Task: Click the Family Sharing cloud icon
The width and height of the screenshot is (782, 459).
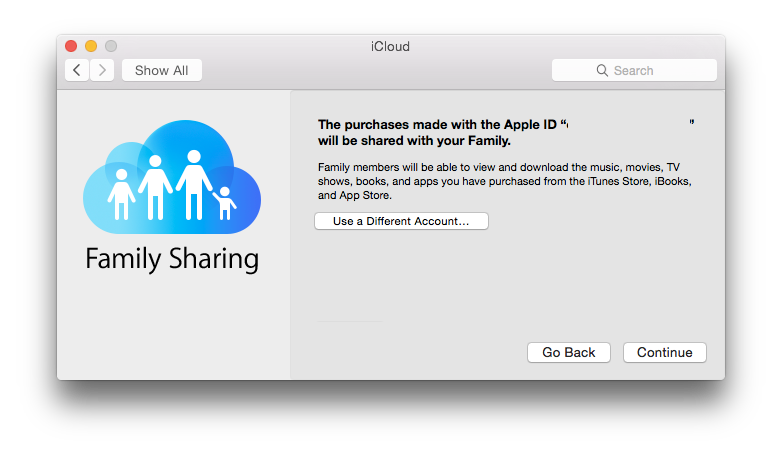Action: point(172,177)
